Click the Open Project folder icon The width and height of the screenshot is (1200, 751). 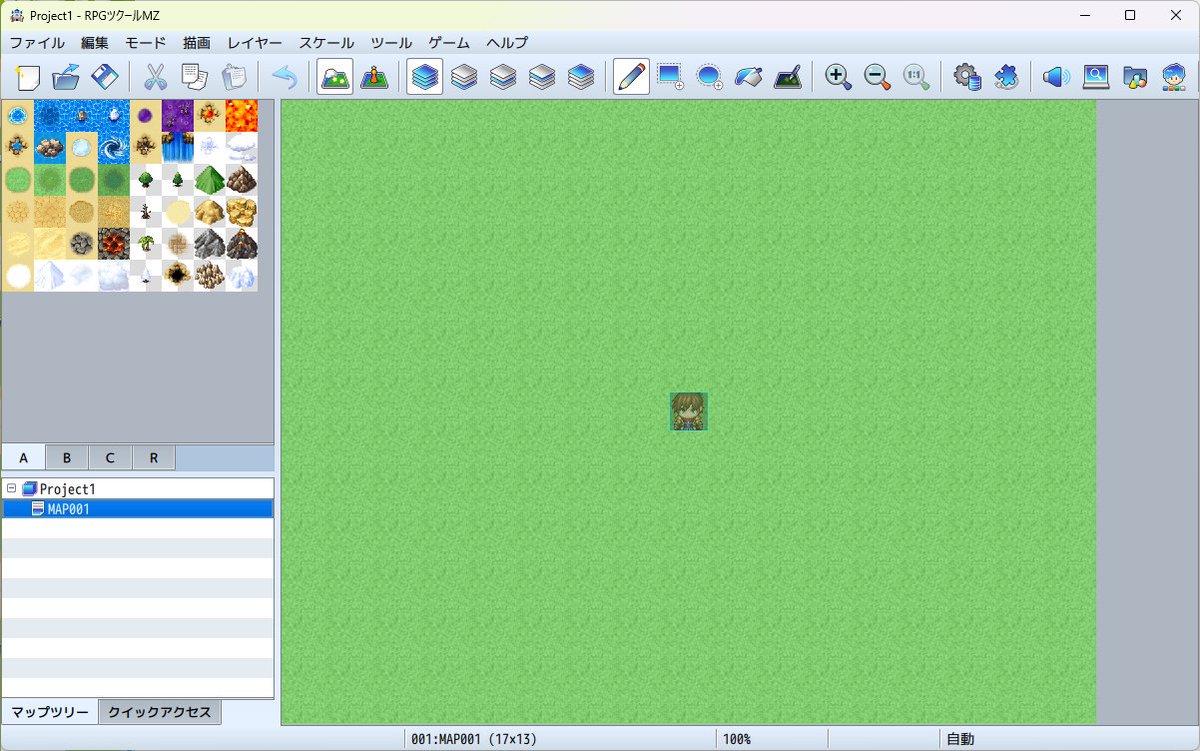click(x=66, y=77)
